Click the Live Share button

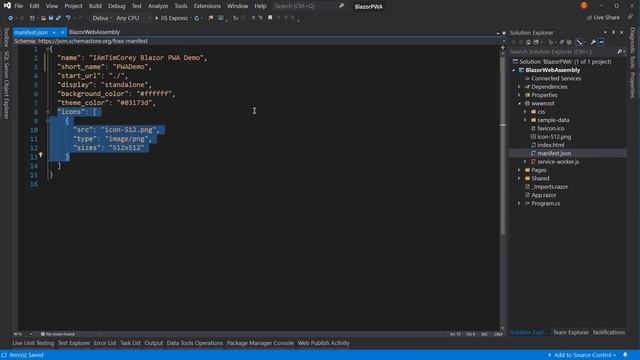click(603, 18)
